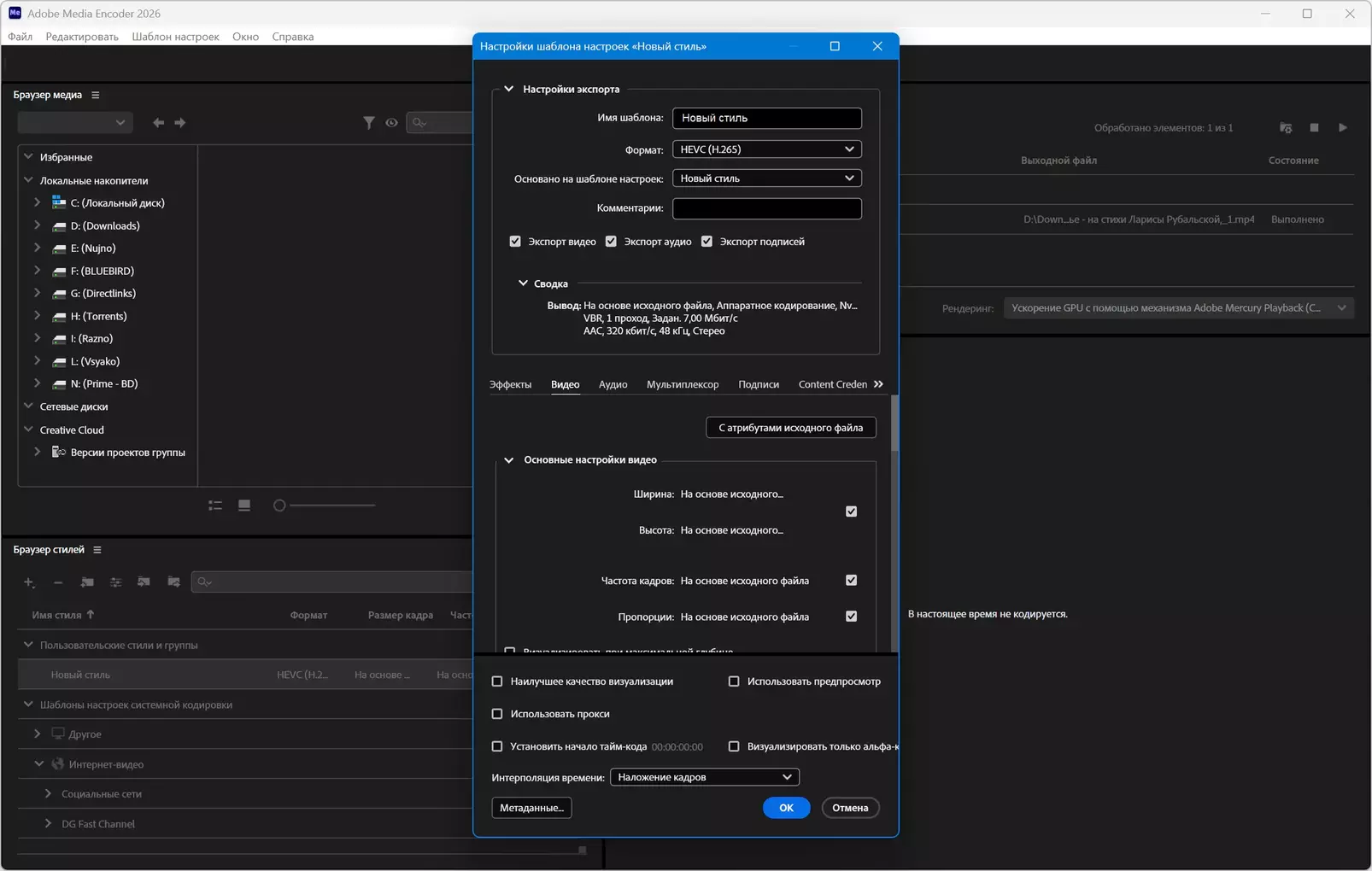The width and height of the screenshot is (1372, 871).
Task: Switch to the Аудио tab
Action: [x=613, y=384]
